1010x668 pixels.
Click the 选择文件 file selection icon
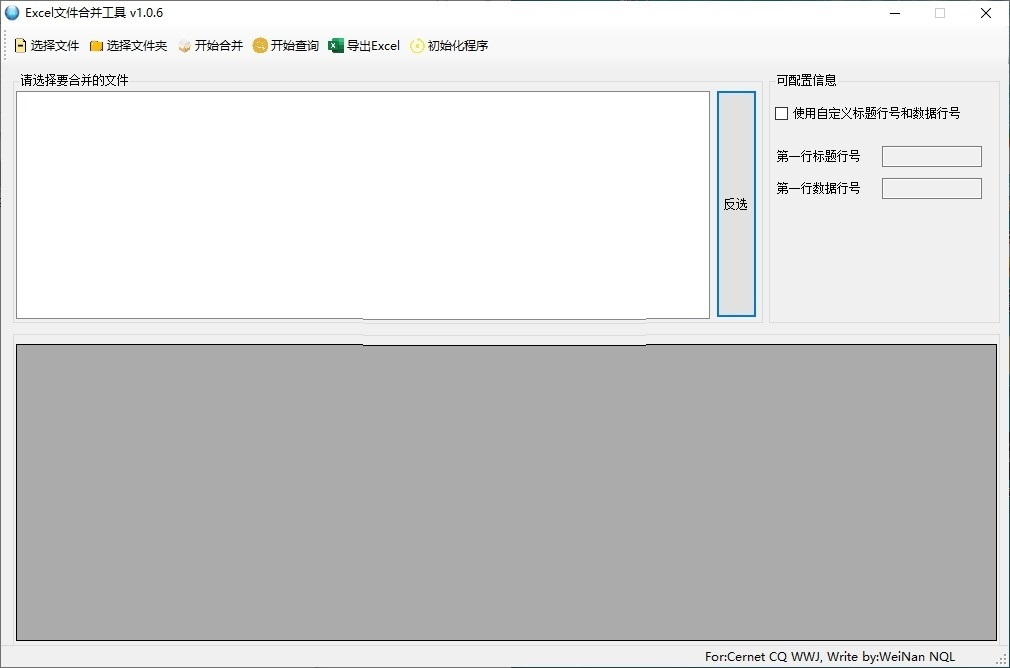pos(20,45)
